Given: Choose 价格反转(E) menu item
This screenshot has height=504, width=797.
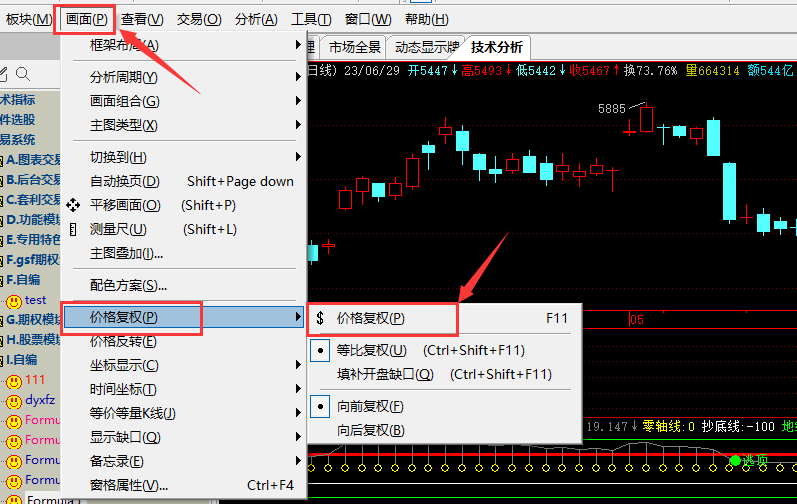Looking at the screenshot, I should tap(184, 341).
